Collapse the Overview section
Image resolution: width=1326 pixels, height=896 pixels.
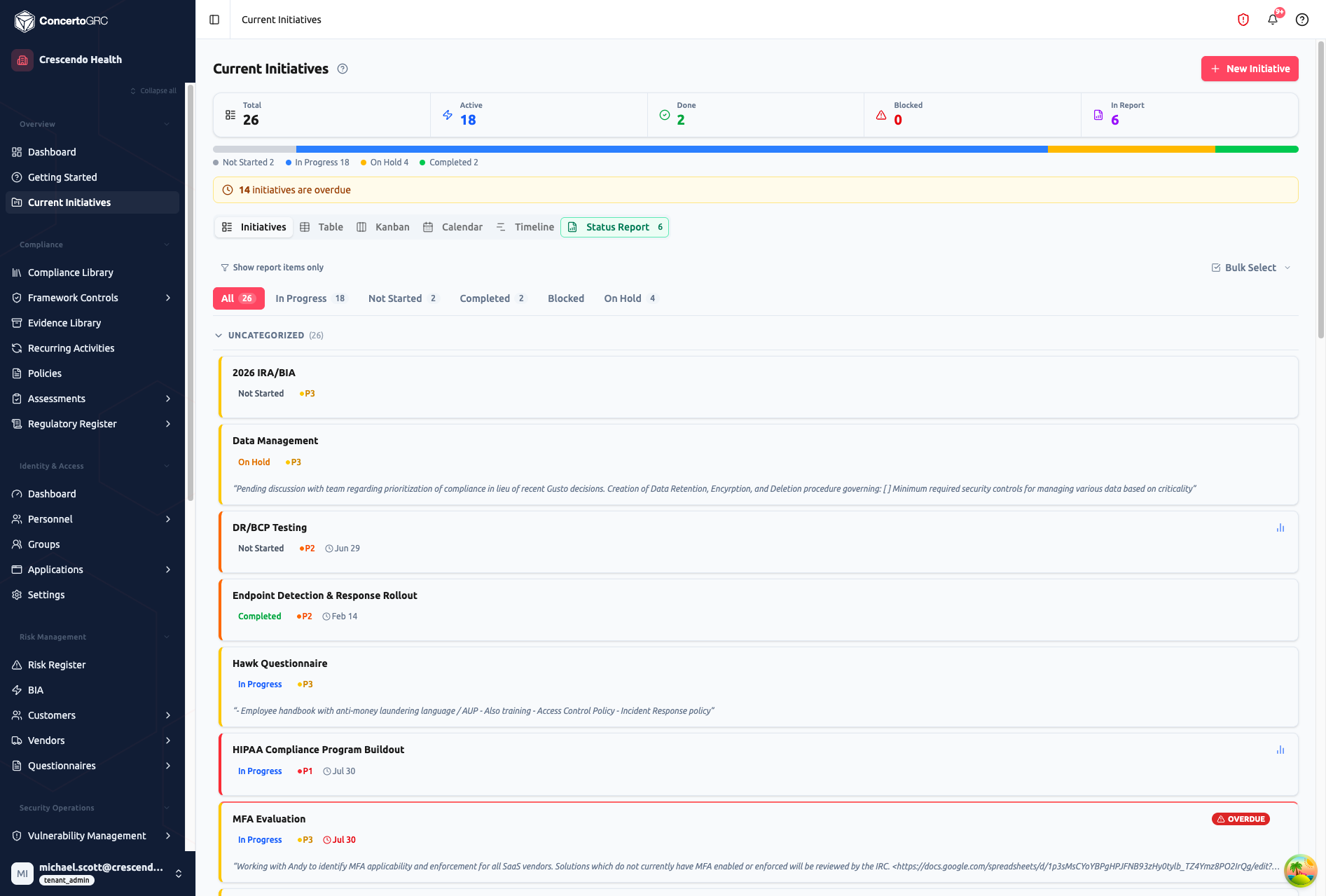tap(167, 124)
